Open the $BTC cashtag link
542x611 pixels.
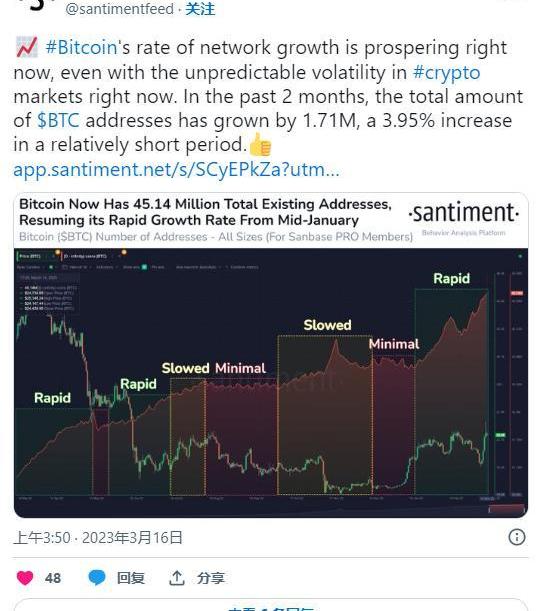(x=58, y=120)
